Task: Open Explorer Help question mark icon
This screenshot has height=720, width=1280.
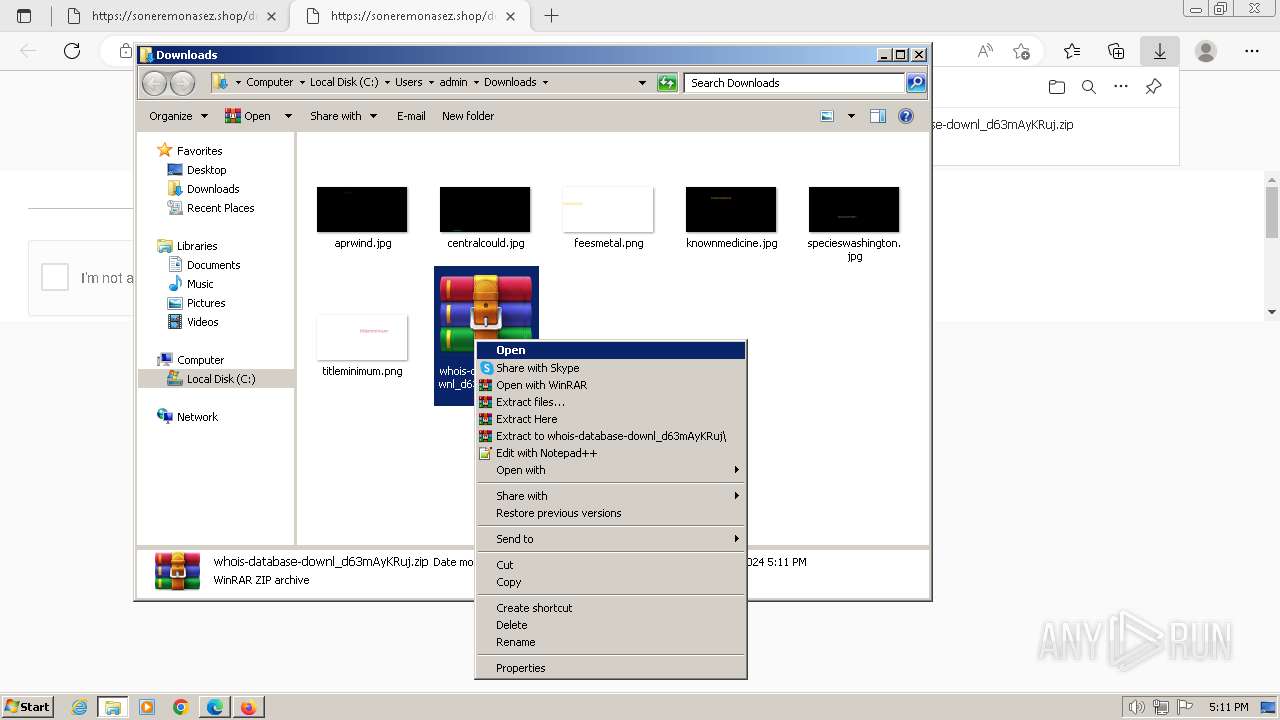Action: pyautogui.click(x=906, y=116)
